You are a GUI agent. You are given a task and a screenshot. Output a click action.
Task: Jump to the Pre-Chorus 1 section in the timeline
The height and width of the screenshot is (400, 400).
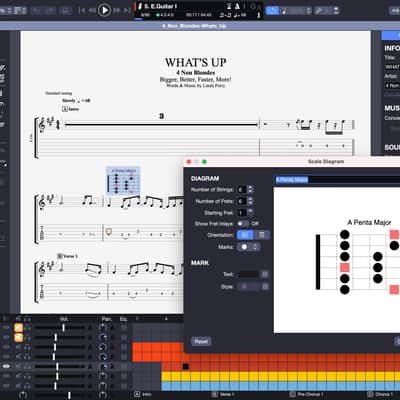coord(306,394)
